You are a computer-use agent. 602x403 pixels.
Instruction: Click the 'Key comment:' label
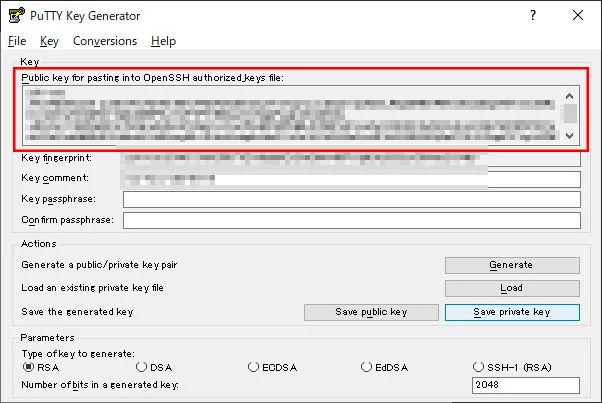[55, 178]
